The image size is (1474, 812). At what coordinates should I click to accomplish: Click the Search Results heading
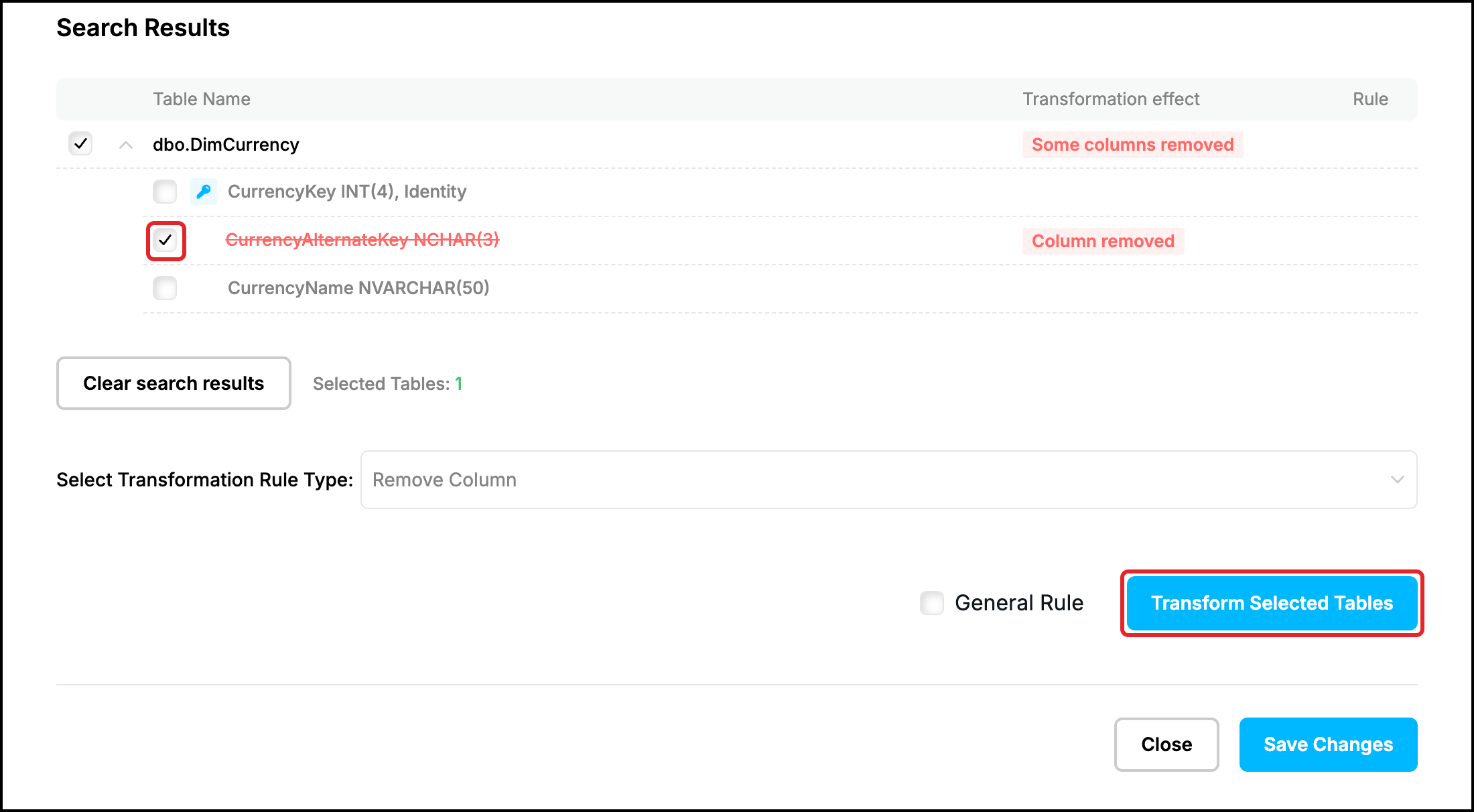[143, 28]
